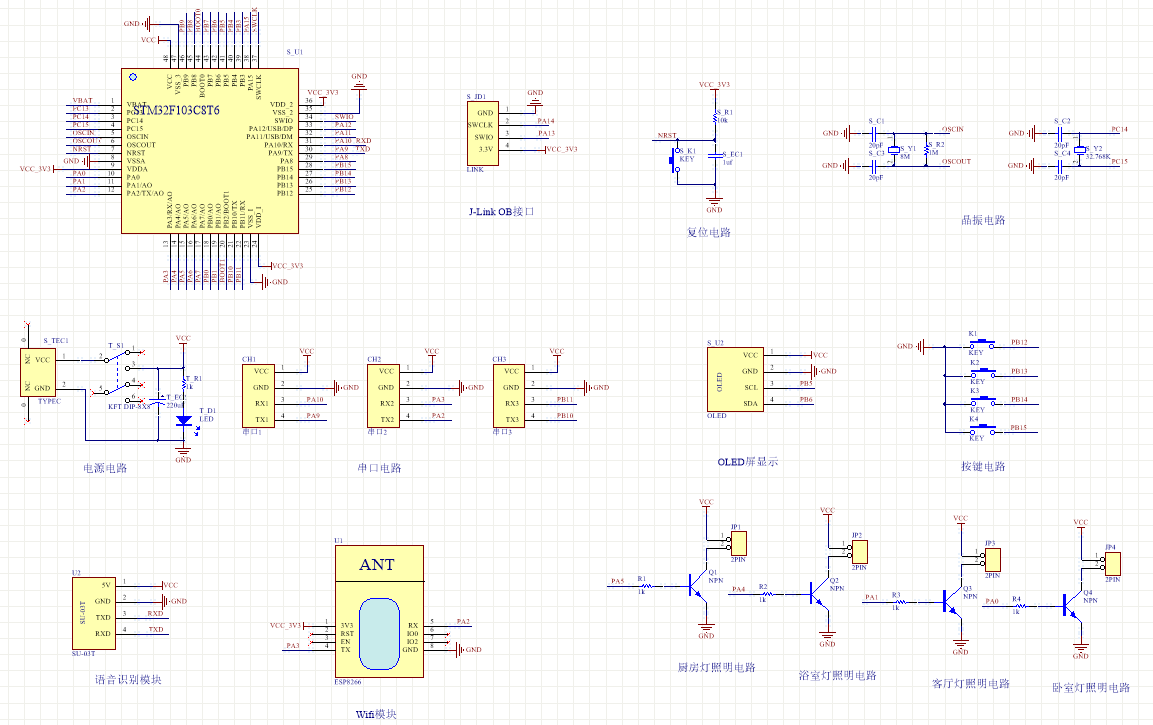Select the K2 key switch symbol
The height and width of the screenshot is (725, 1153).
(x=982, y=374)
